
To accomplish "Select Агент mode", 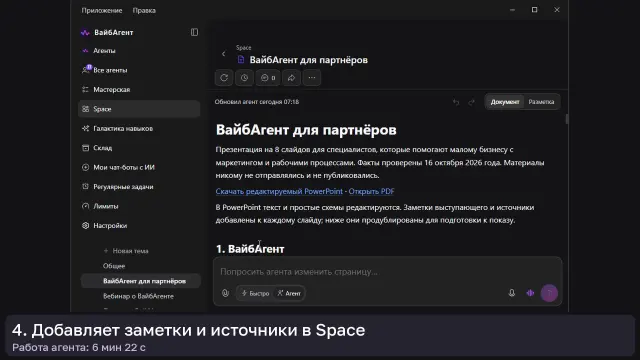I will tap(289, 293).
